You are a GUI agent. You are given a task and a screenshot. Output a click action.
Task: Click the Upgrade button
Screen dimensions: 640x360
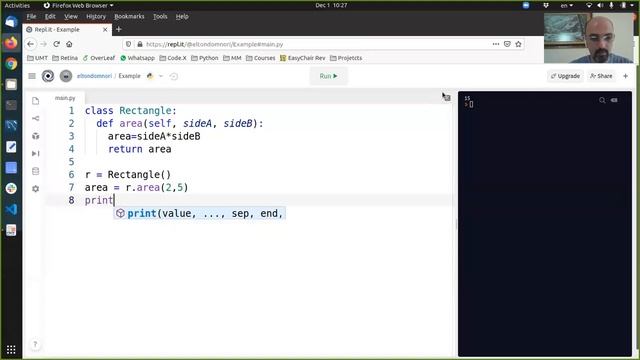[565, 76]
